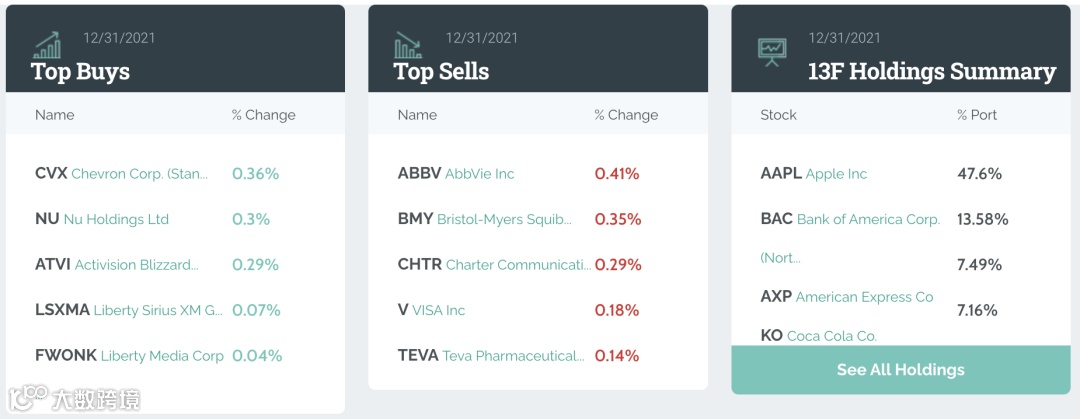The width and height of the screenshot is (1080, 419).
Task: Click the KO Coca Cola Co. holding
Action: click(818, 336)
